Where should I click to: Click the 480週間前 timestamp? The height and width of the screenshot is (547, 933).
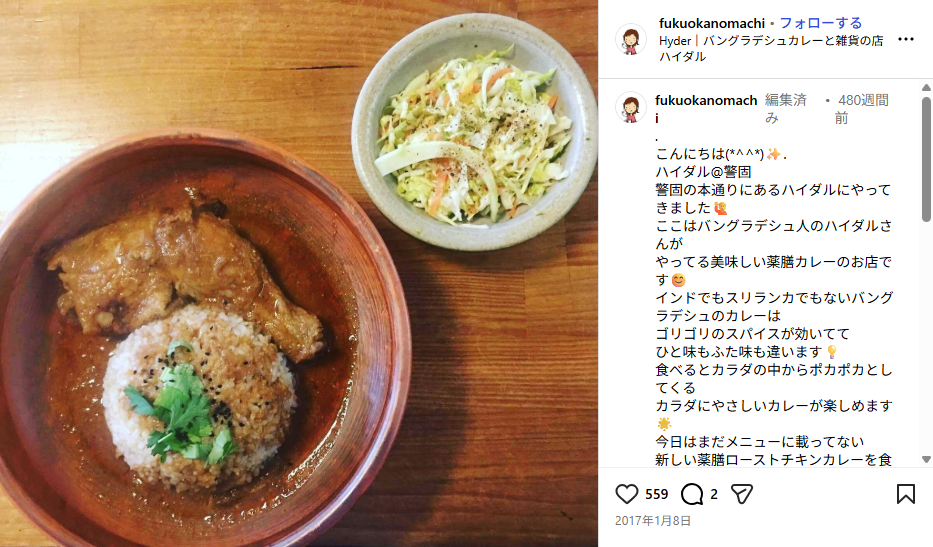pos(863,109)
